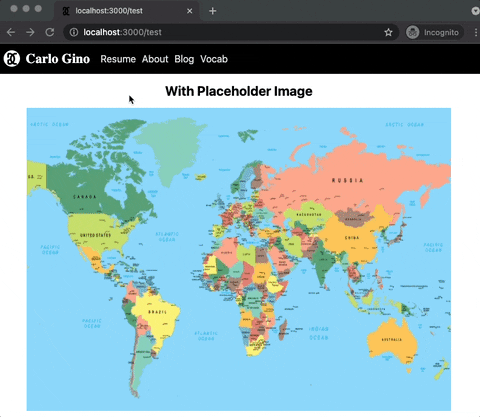Open the Resume nav link

118,59
